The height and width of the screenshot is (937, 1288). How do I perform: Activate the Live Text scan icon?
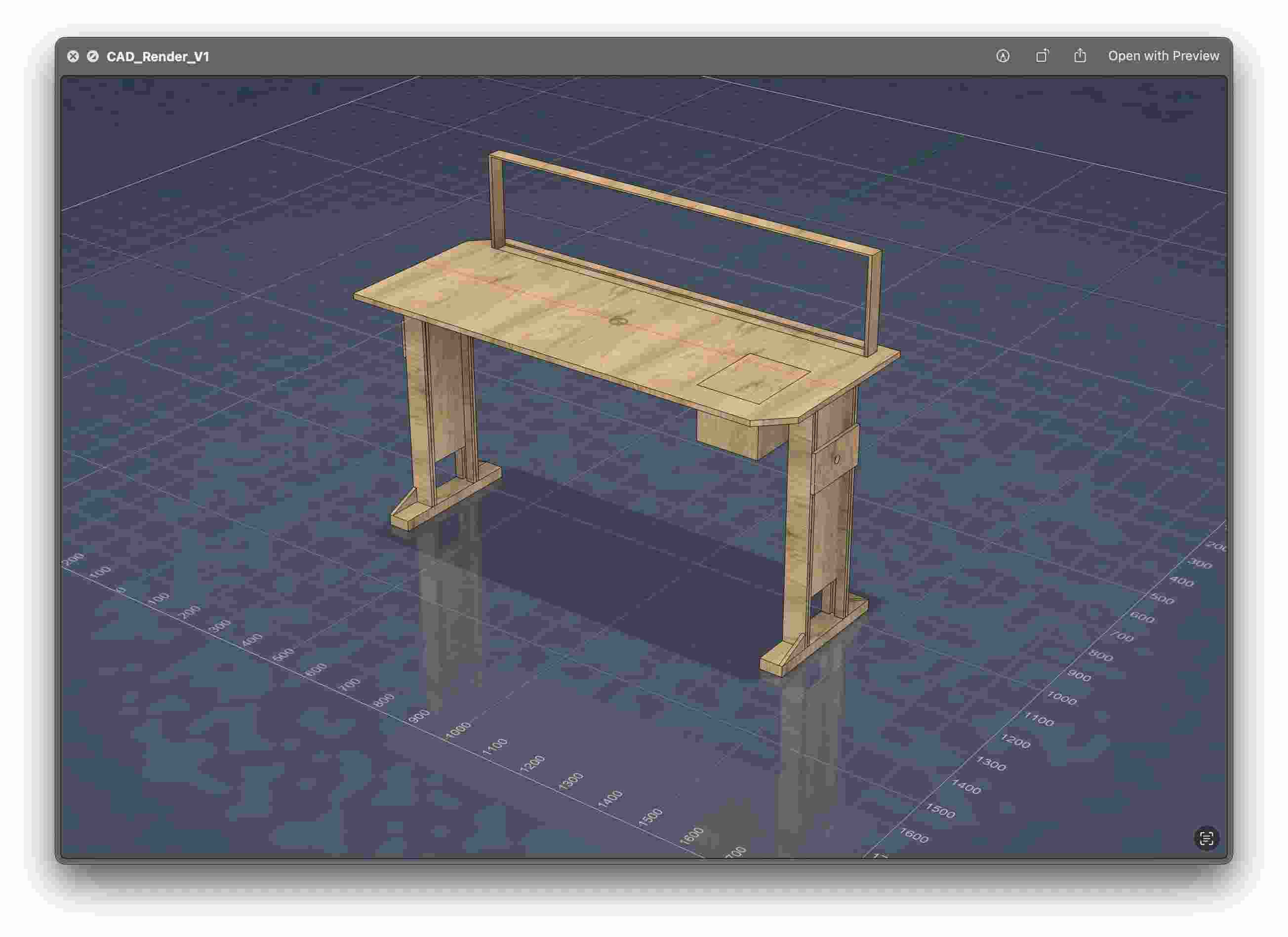(1206, 838)
